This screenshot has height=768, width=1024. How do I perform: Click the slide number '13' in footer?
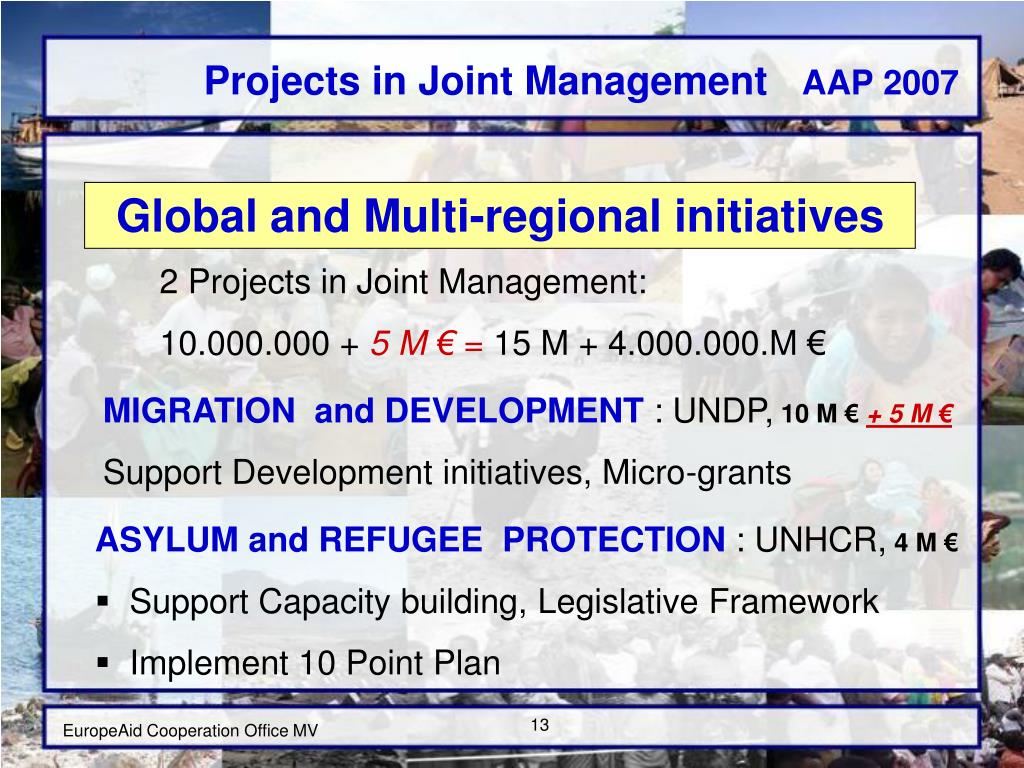pyautogui.click(x=540, y=725)
